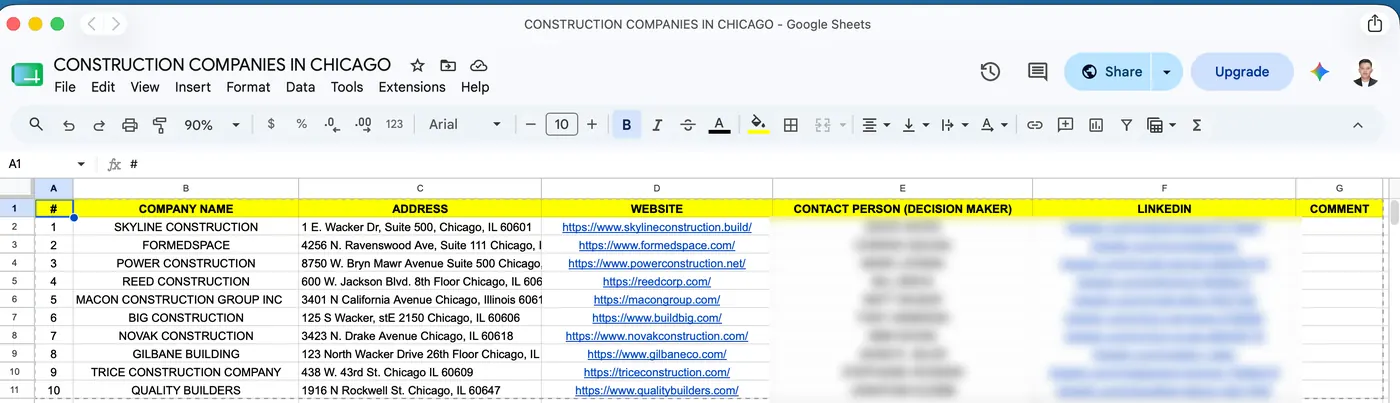Click the font size field showing 10
1400x403 pixels.
[x=561, y=125]
